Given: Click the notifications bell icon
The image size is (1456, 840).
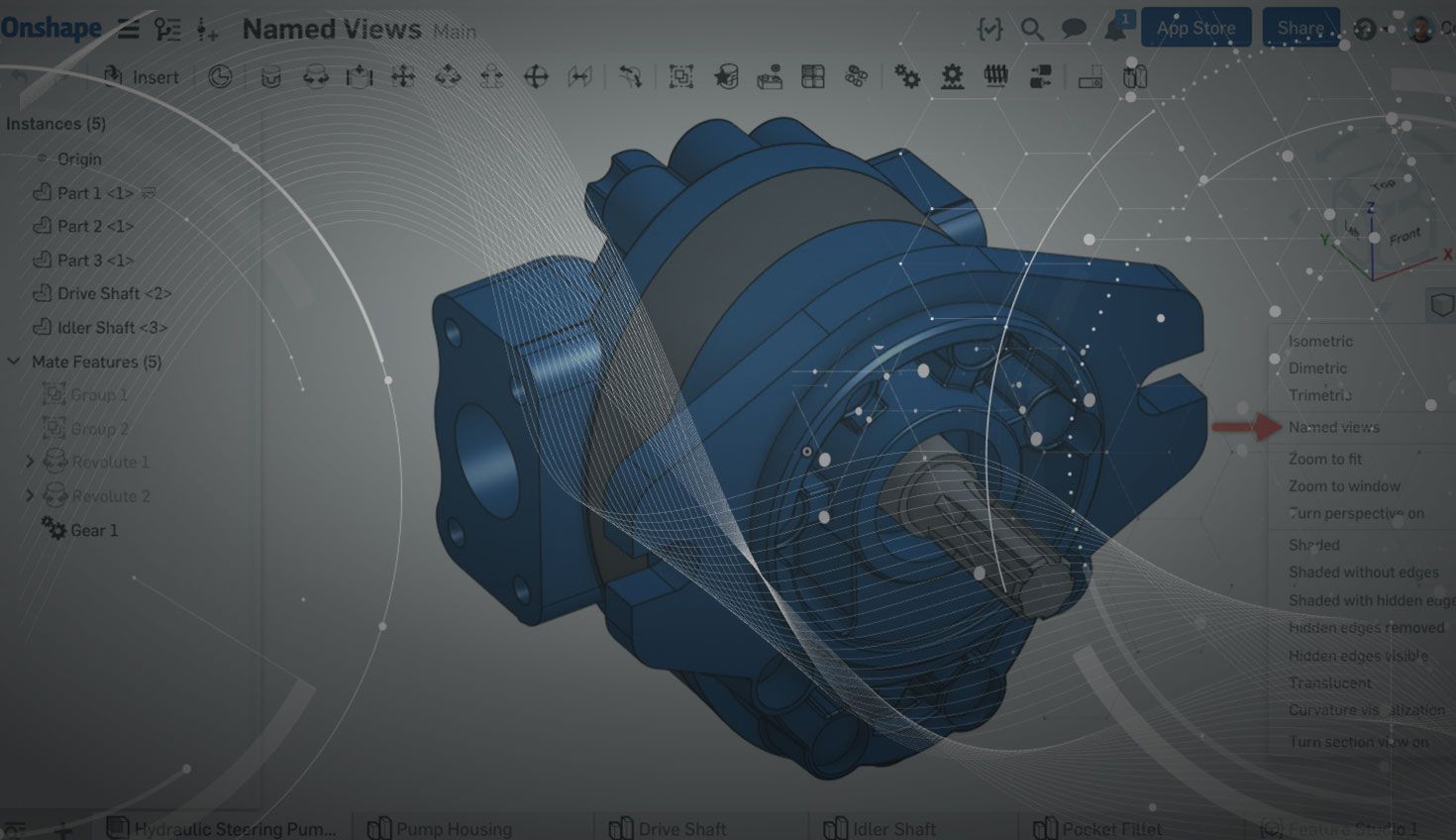Looking at the screenshot, I should [1115, 30].
